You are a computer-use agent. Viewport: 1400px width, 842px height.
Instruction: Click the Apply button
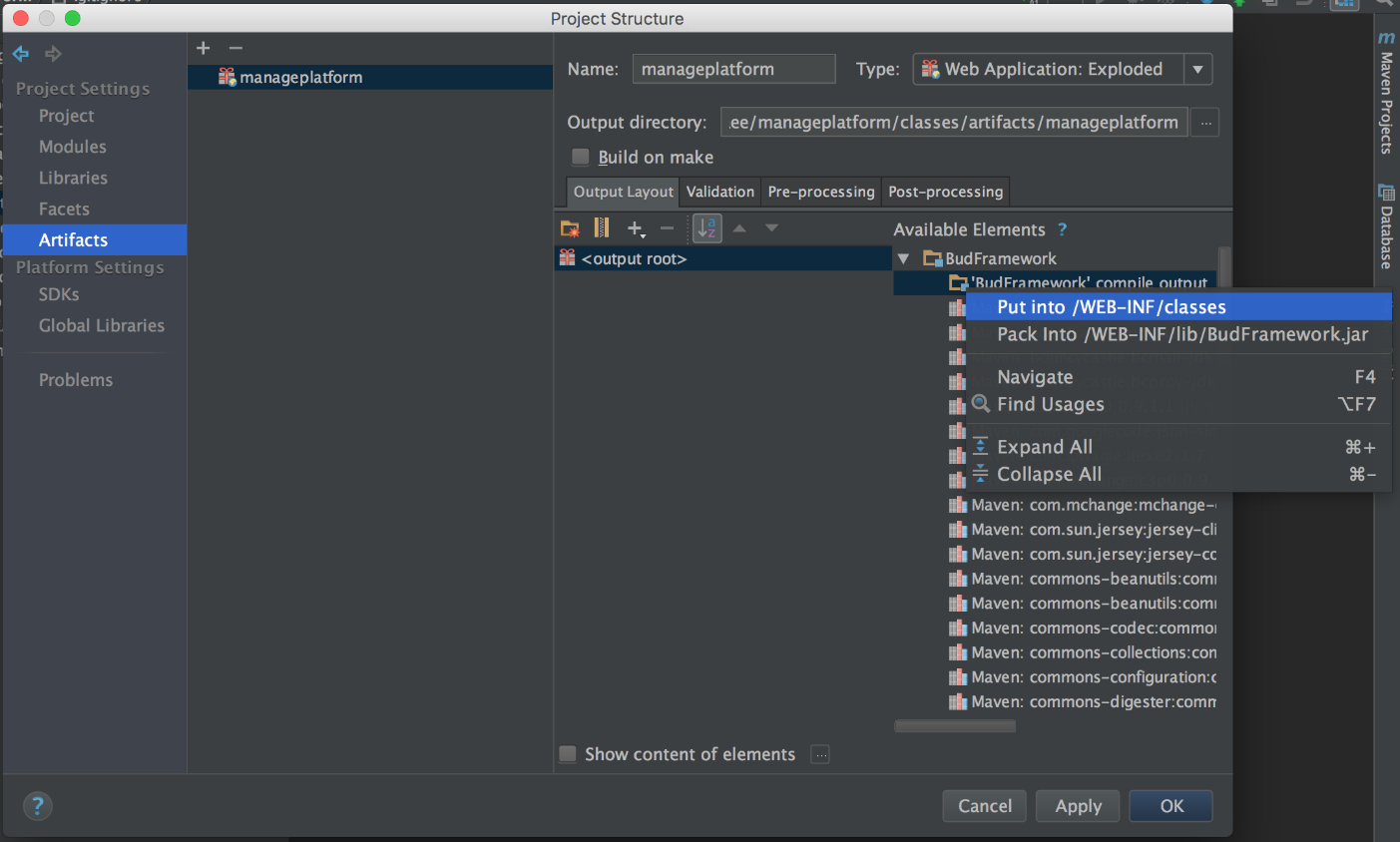[x=1079, y=806]
